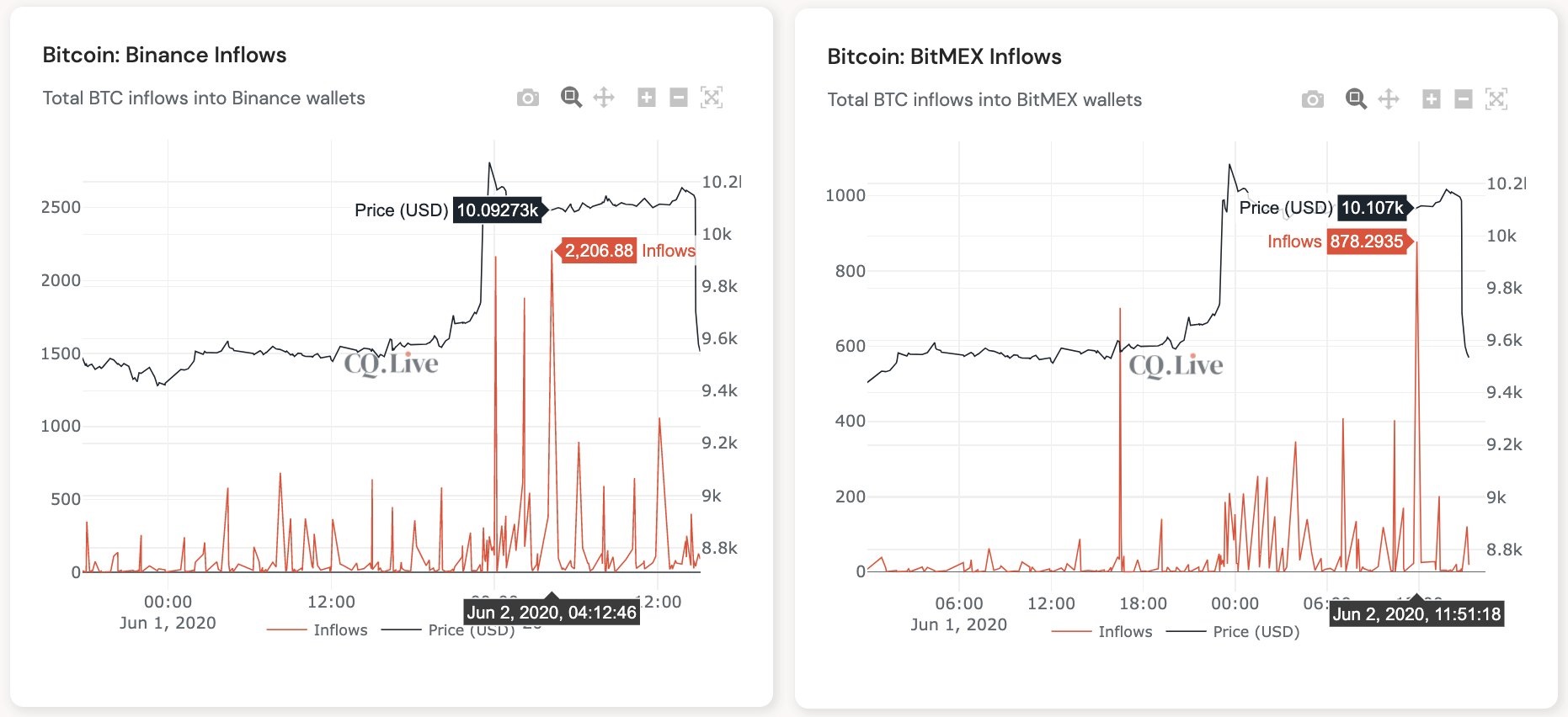The height and width of the screenshot is (717, 1568).
Task: Activate pan tool on BitMEX Inflows chart
Action: click(1389, 99)
